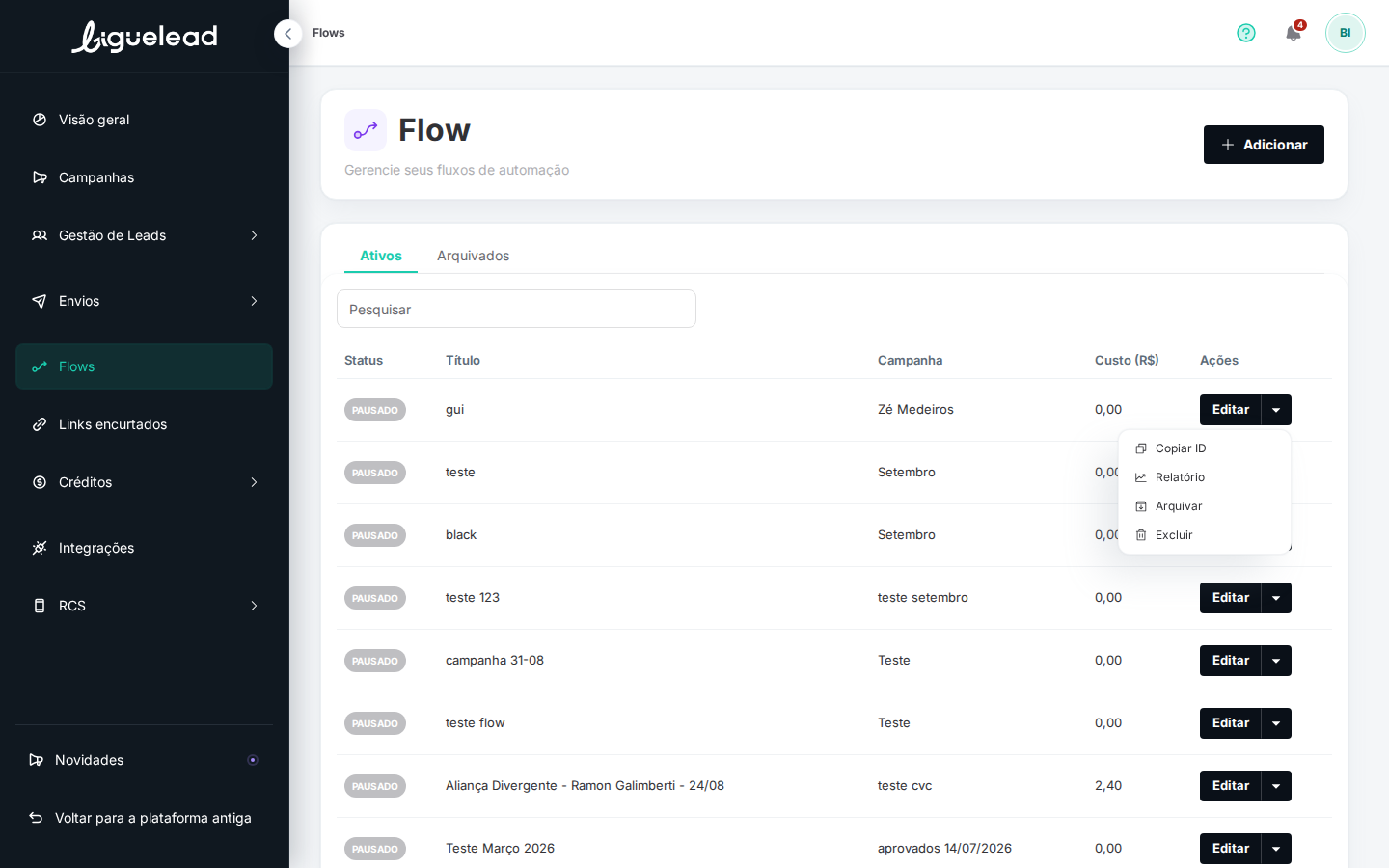Image resolution: width=1389 pixels, height=868 pixels.
Task: Click the Links encurtados chain icon
Action: pos(40,424)
